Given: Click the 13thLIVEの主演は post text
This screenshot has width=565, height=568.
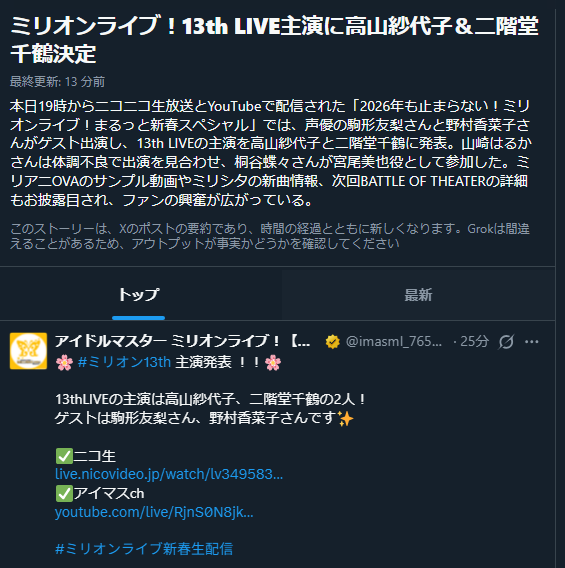Looking at the screenshot, I should [210, 399].
